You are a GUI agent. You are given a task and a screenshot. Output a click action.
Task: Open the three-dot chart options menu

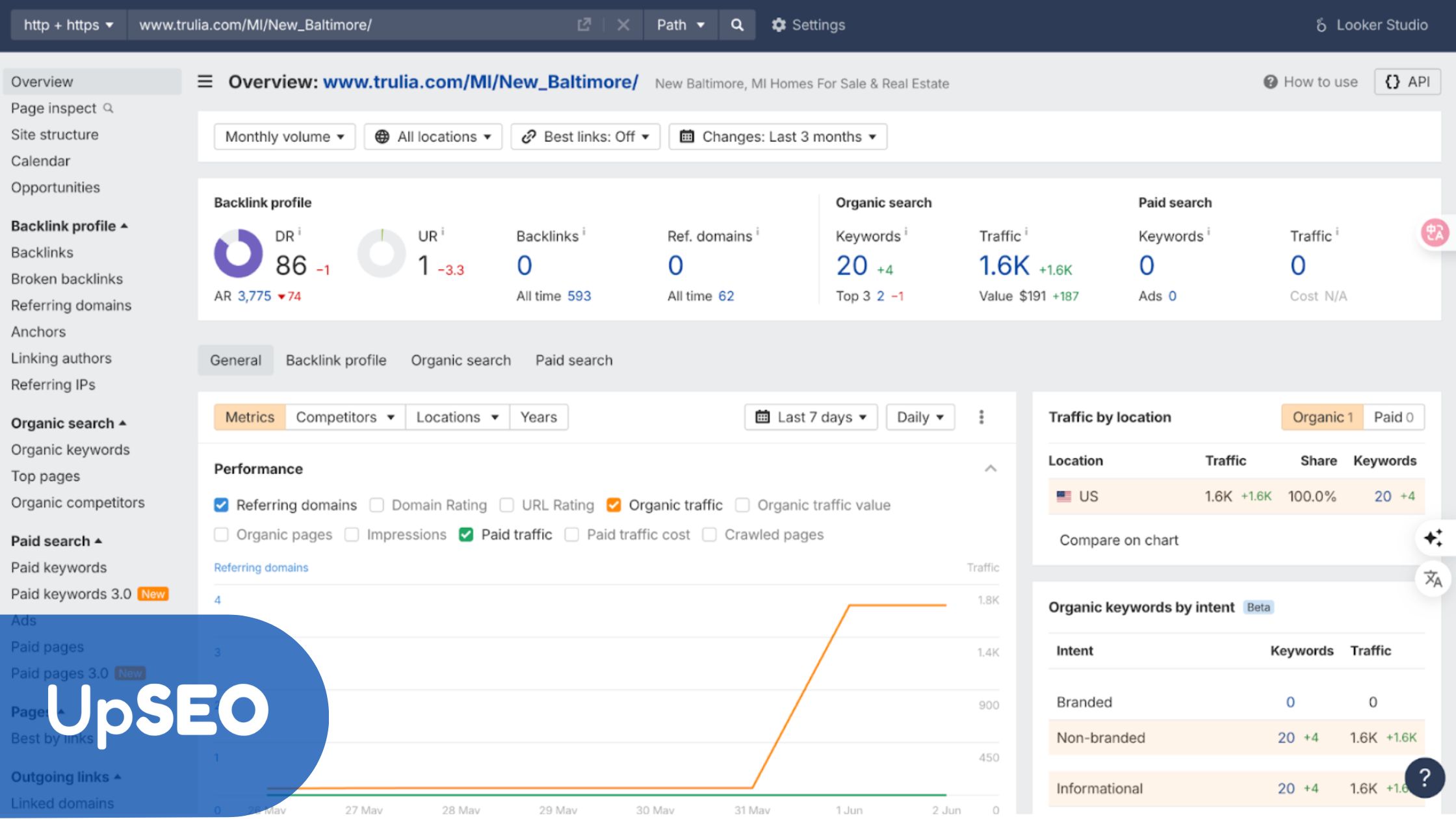pos(981,417)
